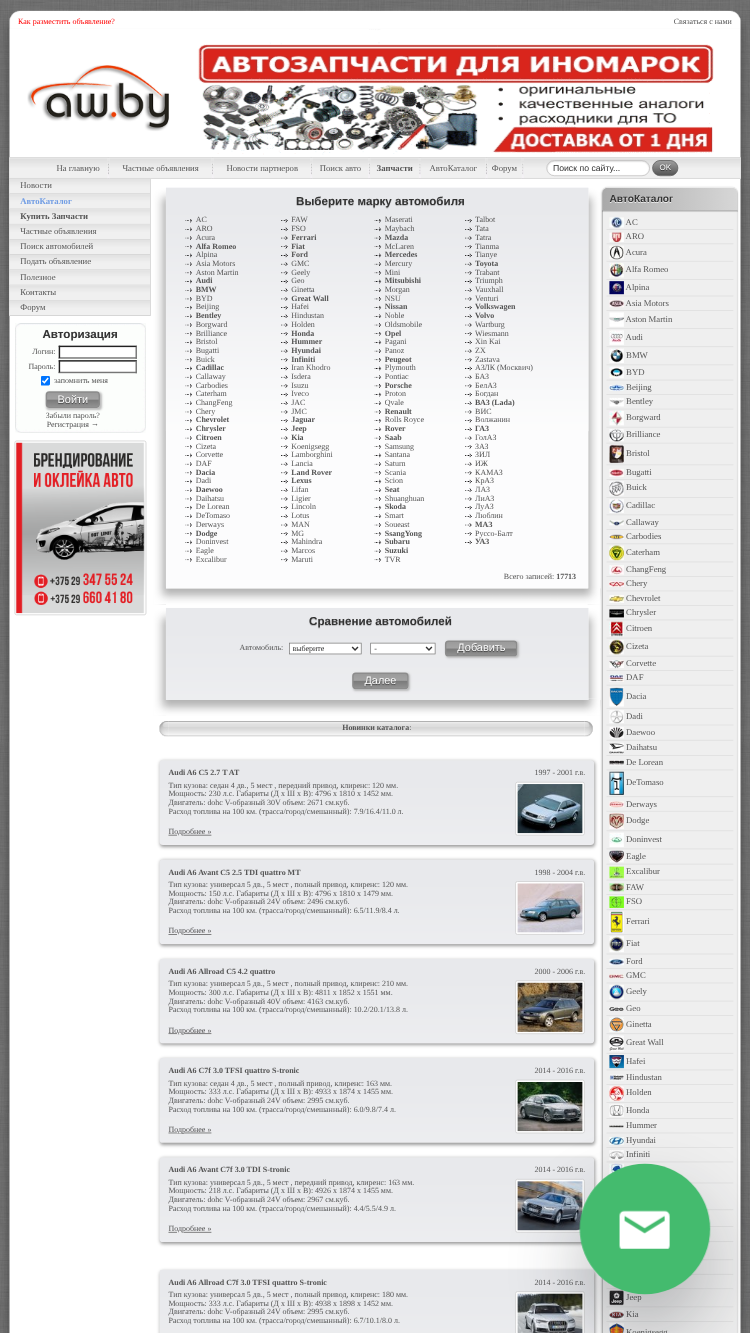Focus the Пароль input field
The height and width of the screenshot is (1333, 750).
[97, 367]
